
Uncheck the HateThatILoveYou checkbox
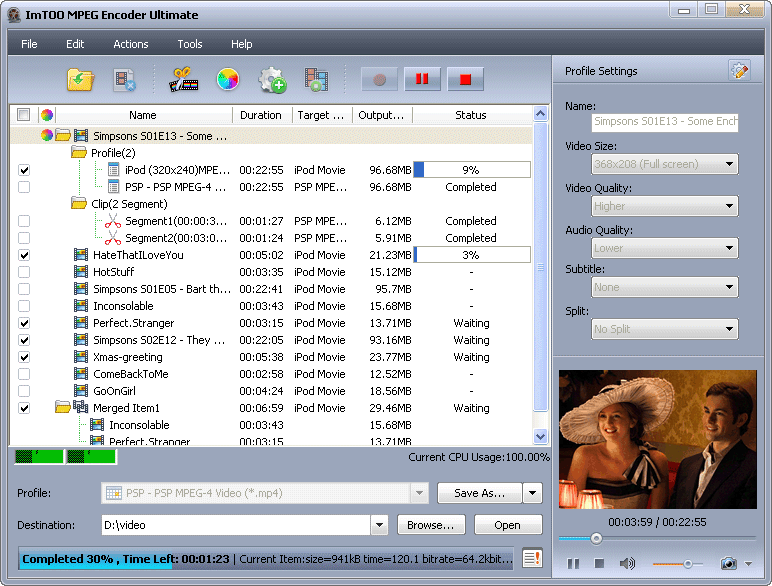24,255
